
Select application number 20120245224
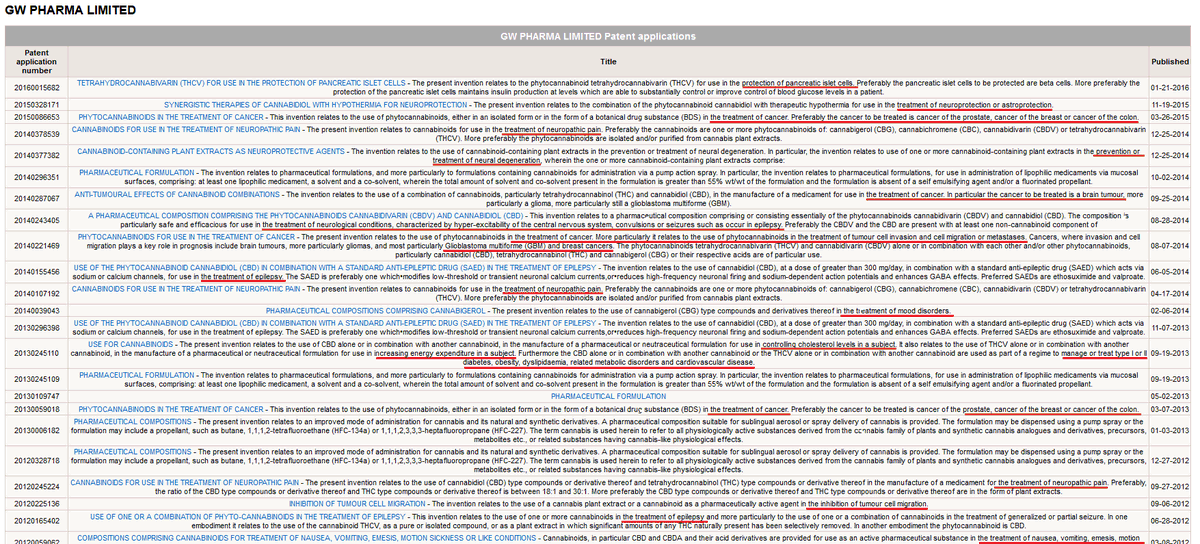click(x=37, y=487)
